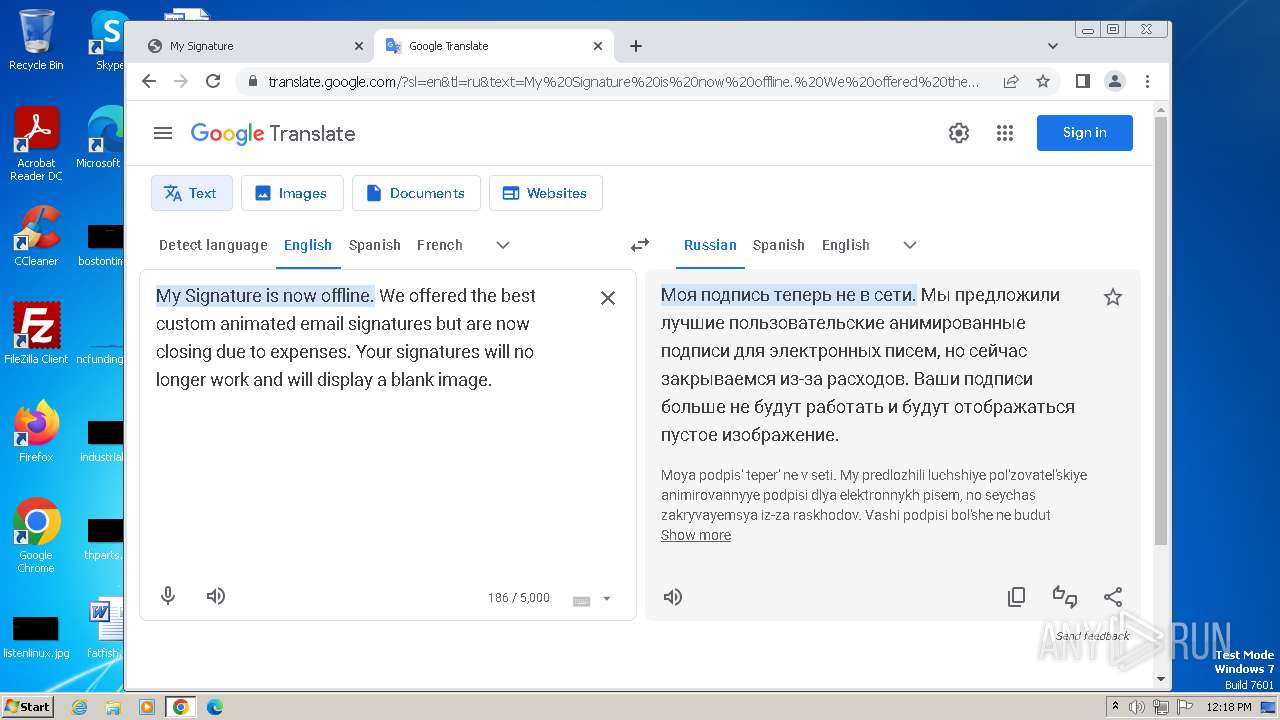
Task: Select the Documents translation mode
Action: 416,193
